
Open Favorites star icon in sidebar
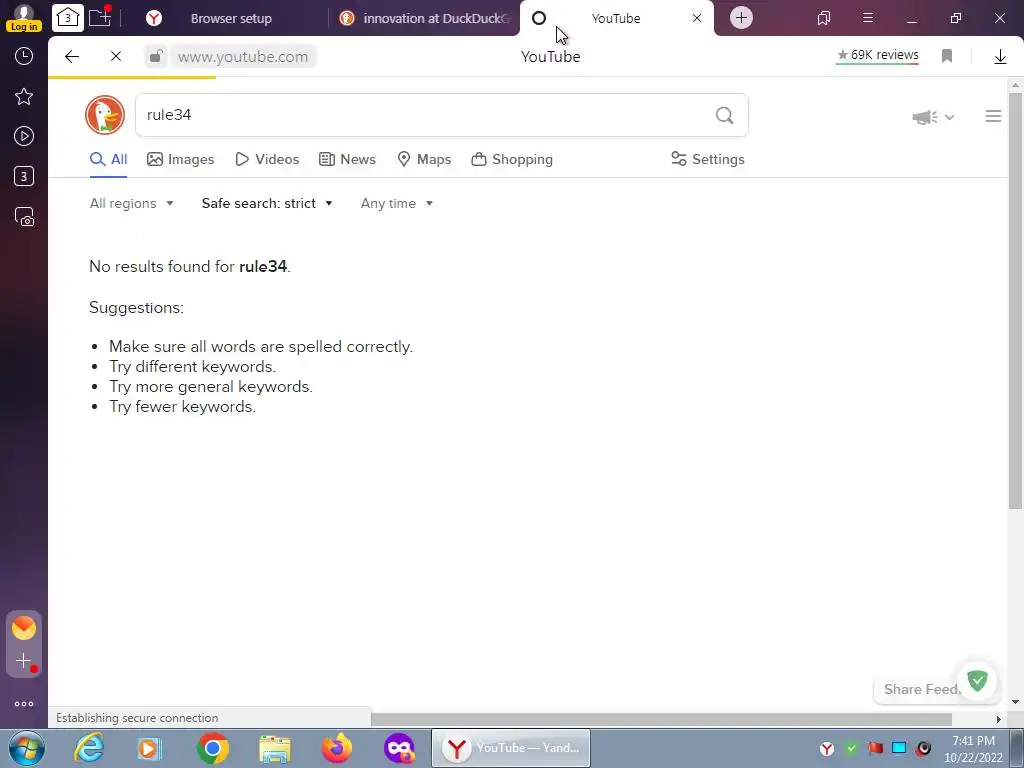pos(24,97)
